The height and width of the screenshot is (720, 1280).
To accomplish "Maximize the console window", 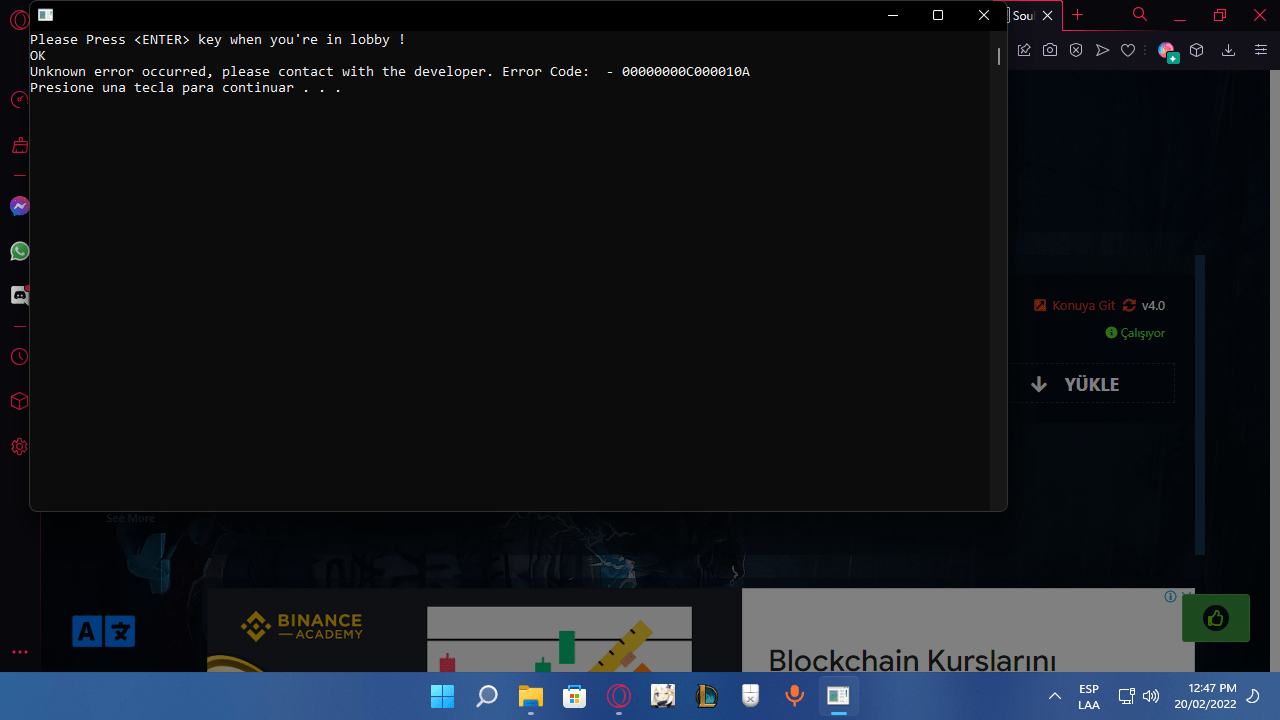I will (938, 15).
